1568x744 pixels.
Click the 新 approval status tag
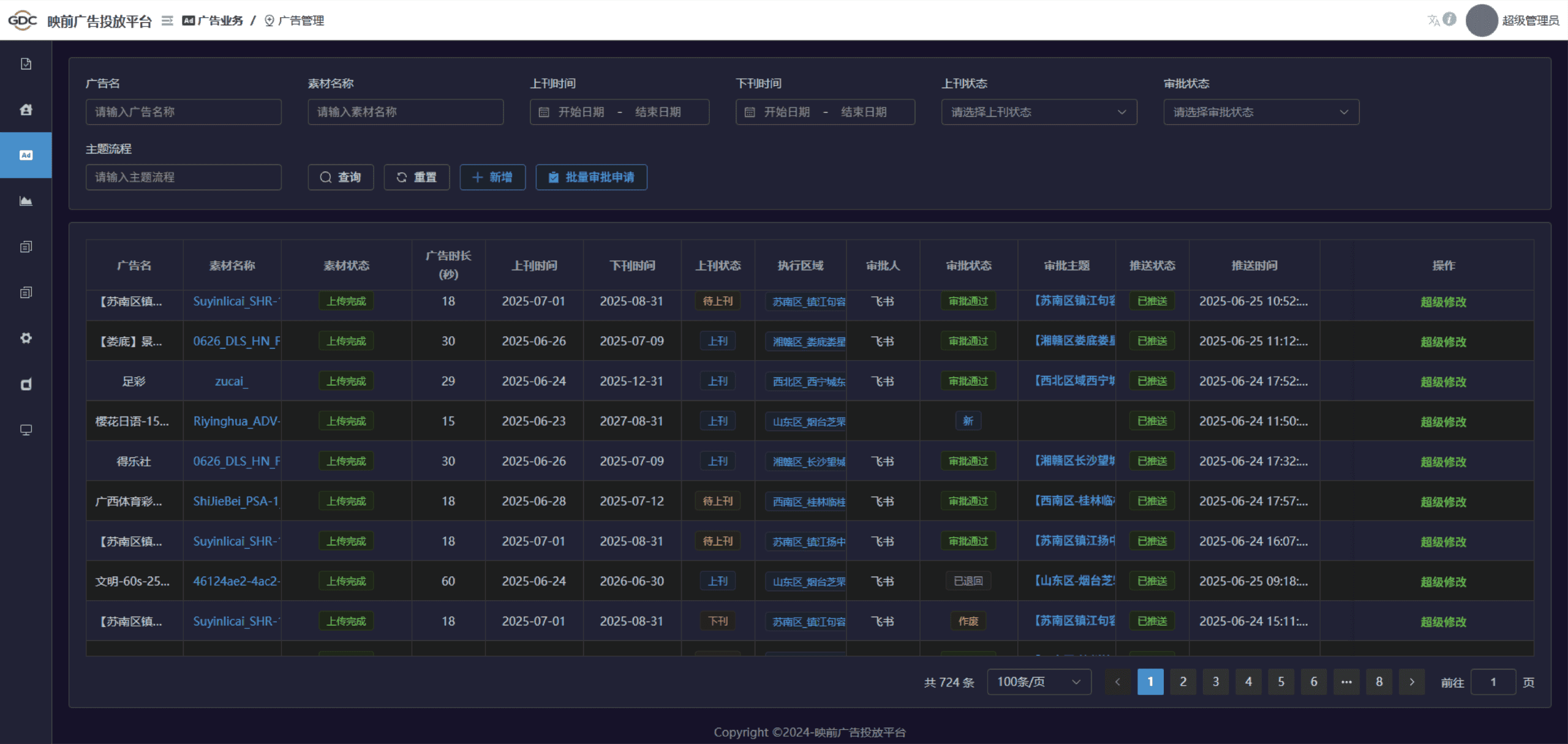[x=968, y=421]
